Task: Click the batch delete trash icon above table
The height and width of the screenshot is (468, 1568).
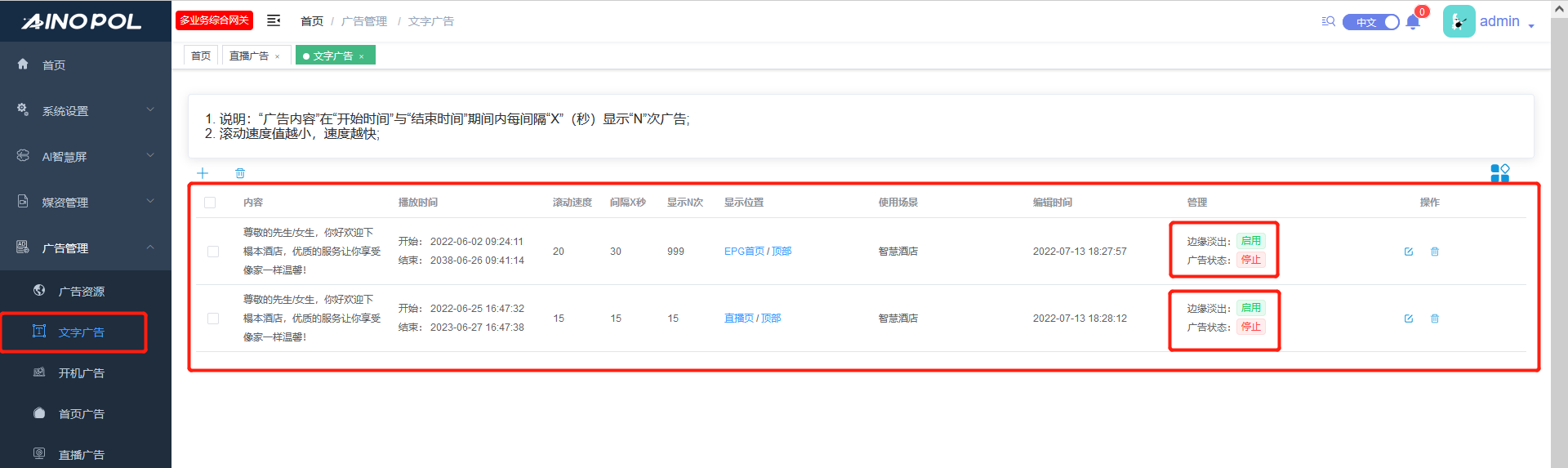Action: pyautogui.click(x=240, y=173)
